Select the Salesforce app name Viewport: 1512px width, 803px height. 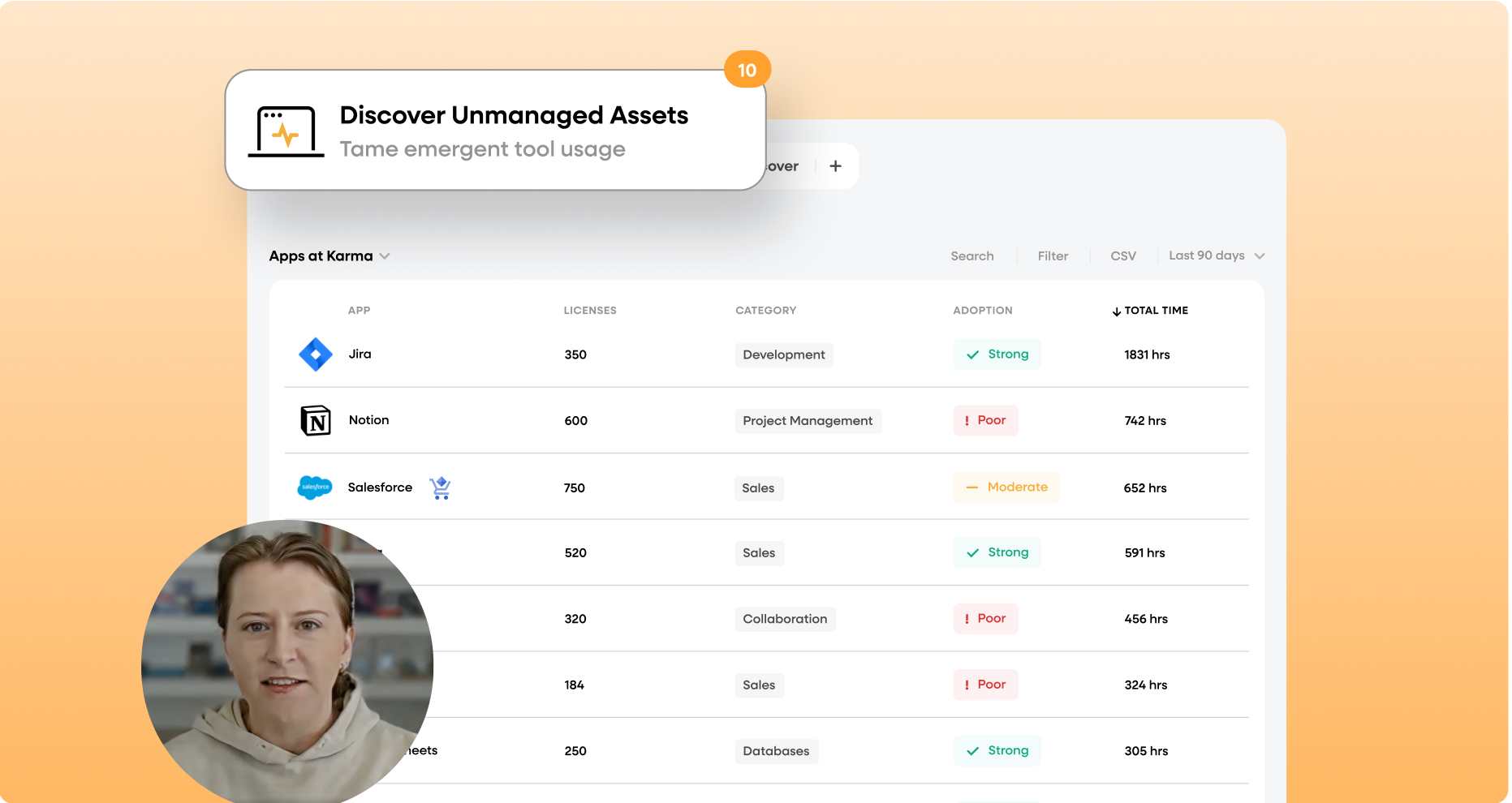pos(380,487)
